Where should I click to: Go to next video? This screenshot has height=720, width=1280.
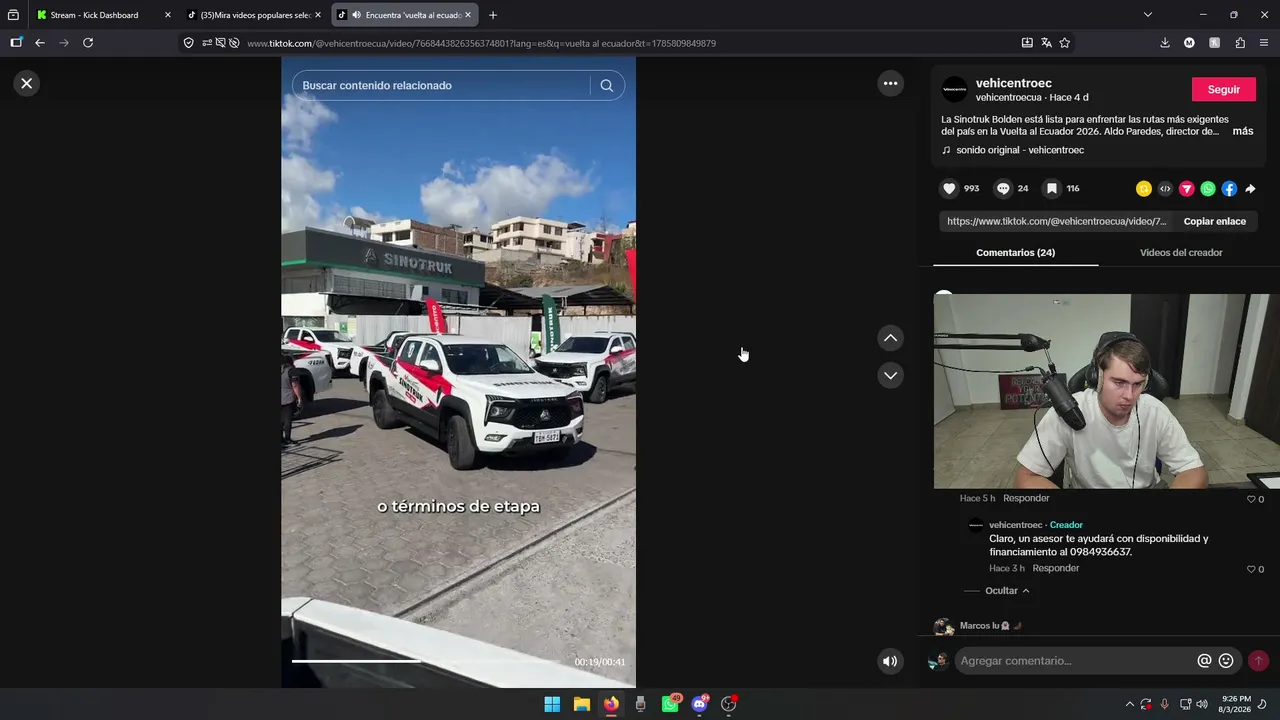[x=890, y=375]
